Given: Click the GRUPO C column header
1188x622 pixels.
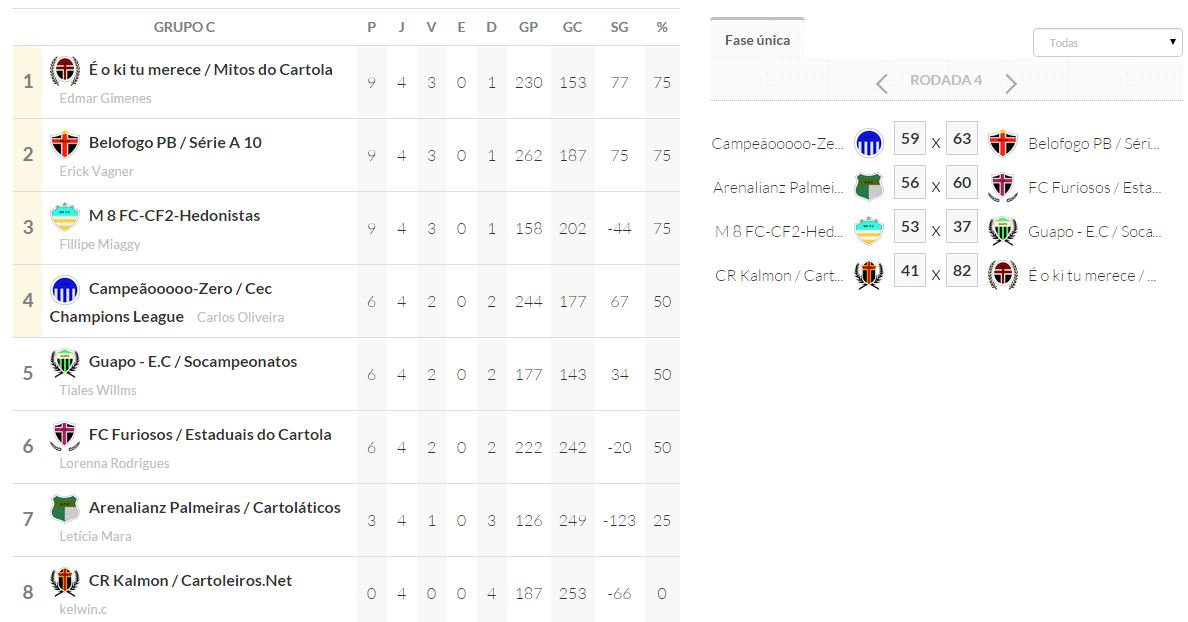Looking at the screenshot, I should [x=184, y=27].
